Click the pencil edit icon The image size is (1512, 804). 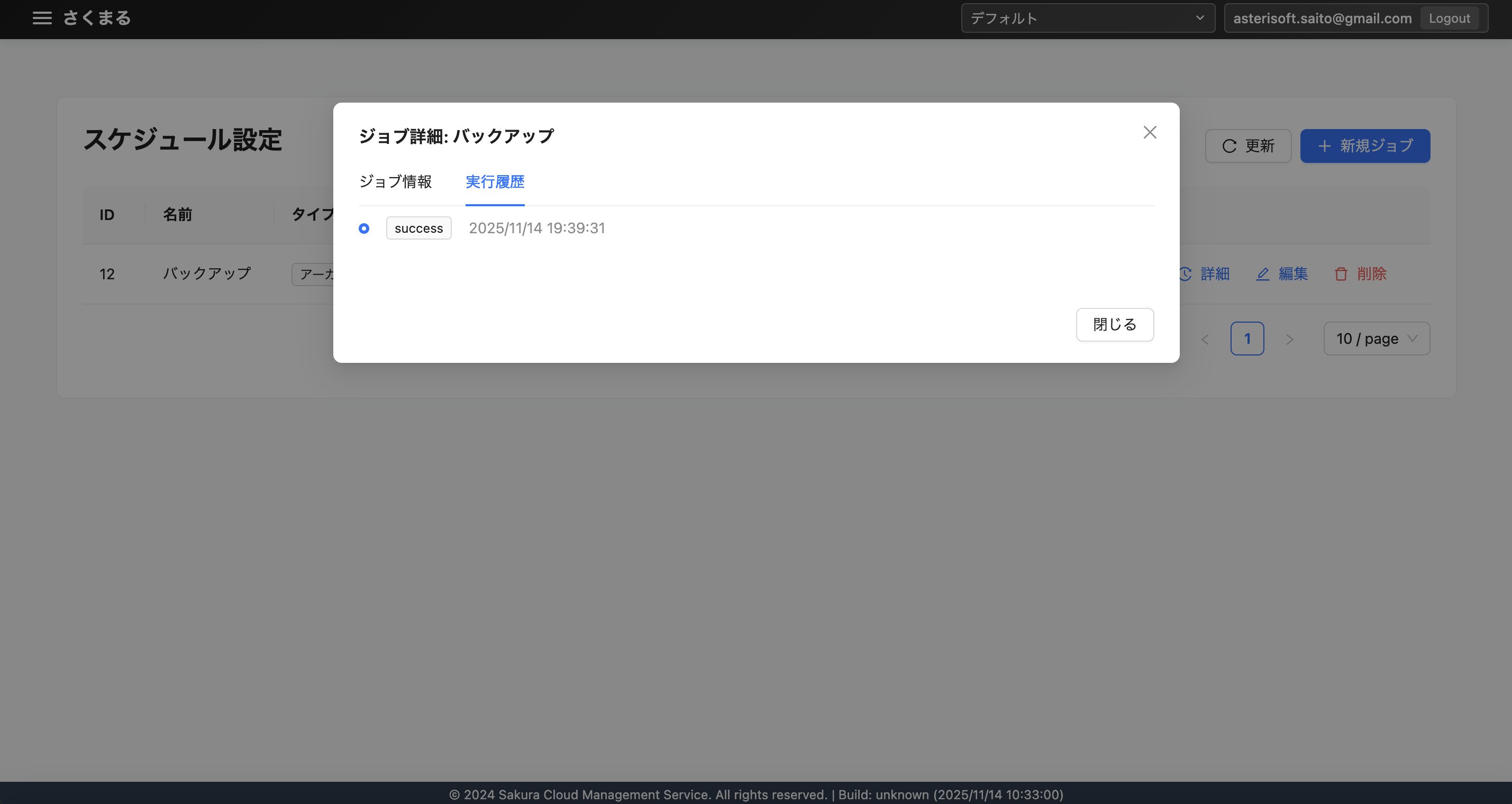click(x=1262, y=274)
